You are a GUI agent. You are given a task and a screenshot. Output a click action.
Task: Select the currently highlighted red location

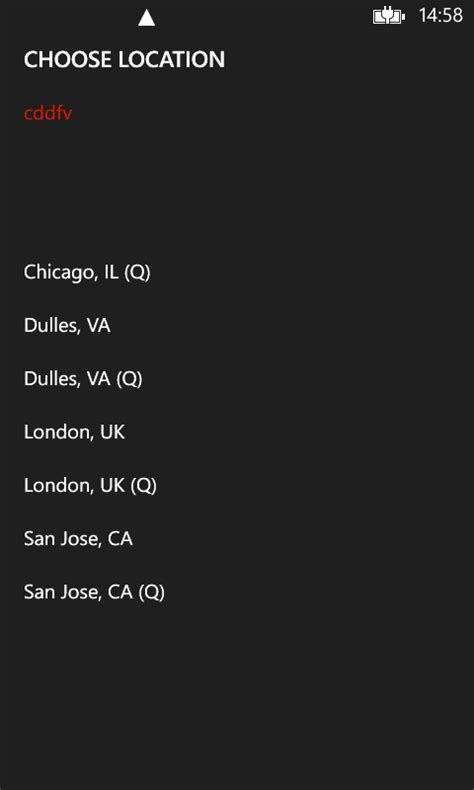pos(48,113)
